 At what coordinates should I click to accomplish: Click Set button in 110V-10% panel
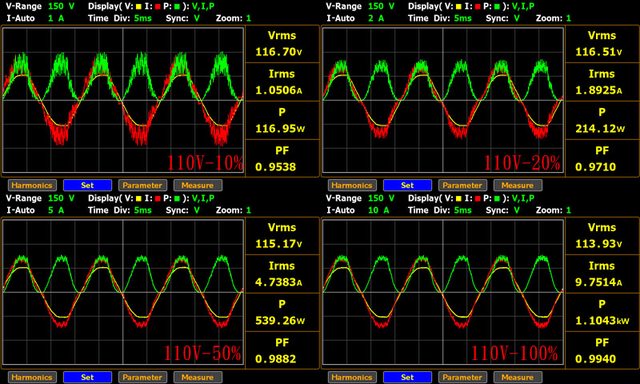pyautogui.click(x=87, y=185)
